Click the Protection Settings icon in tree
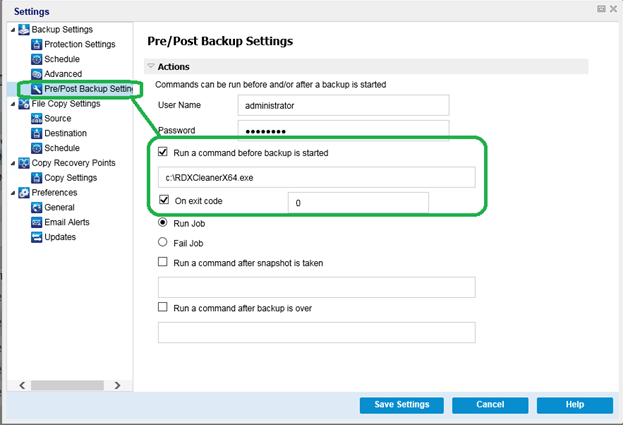Screen dimensions: 623x425 pos(37,45)
